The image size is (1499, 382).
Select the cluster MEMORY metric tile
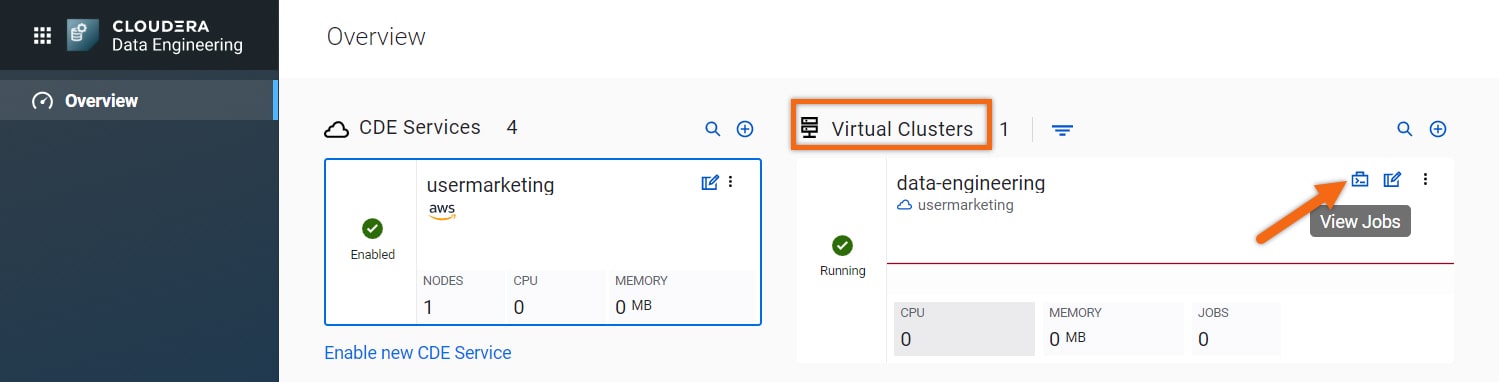(1112, 328)
